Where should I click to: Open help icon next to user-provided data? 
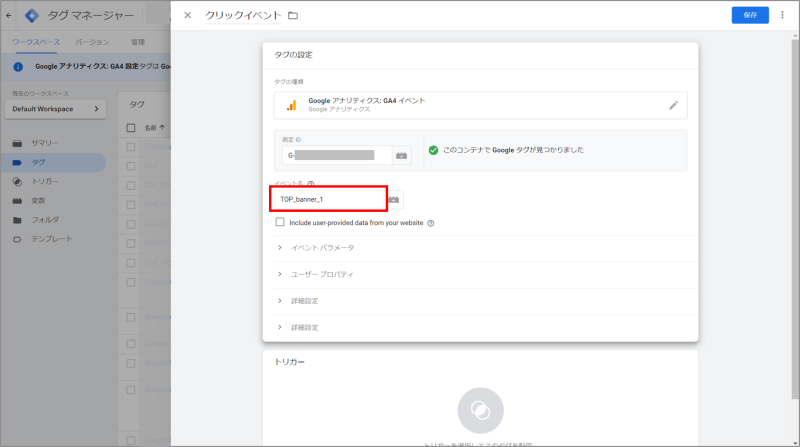click(431, 223)
